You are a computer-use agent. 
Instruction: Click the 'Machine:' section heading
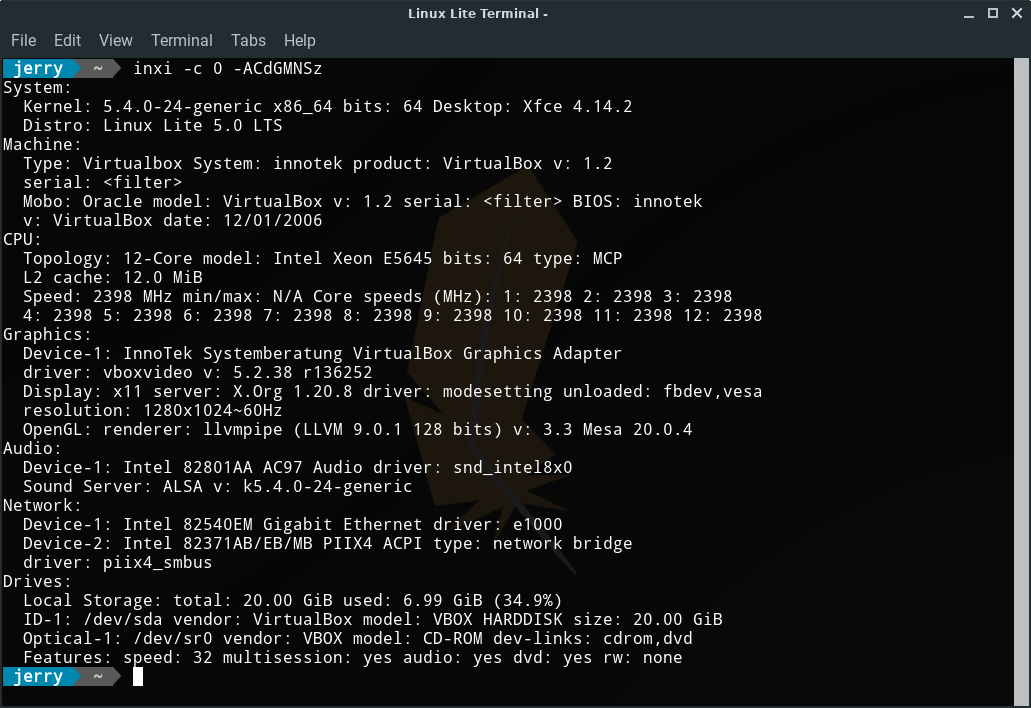pos(42,144)
